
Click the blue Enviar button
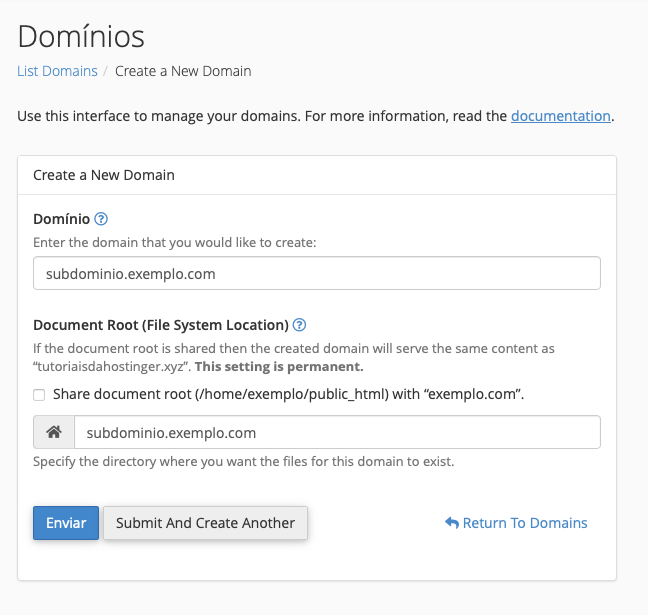coord(66,523)
